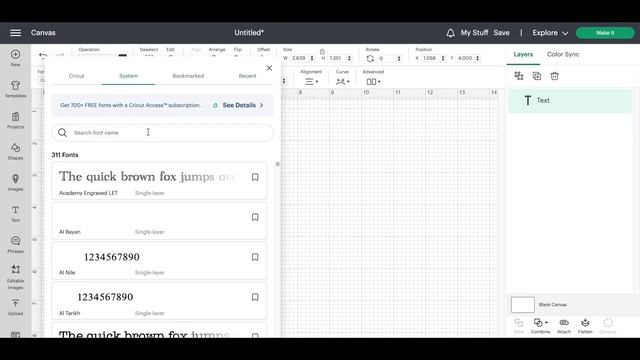
Task: Click the Save button
Action: click(501, 33)
